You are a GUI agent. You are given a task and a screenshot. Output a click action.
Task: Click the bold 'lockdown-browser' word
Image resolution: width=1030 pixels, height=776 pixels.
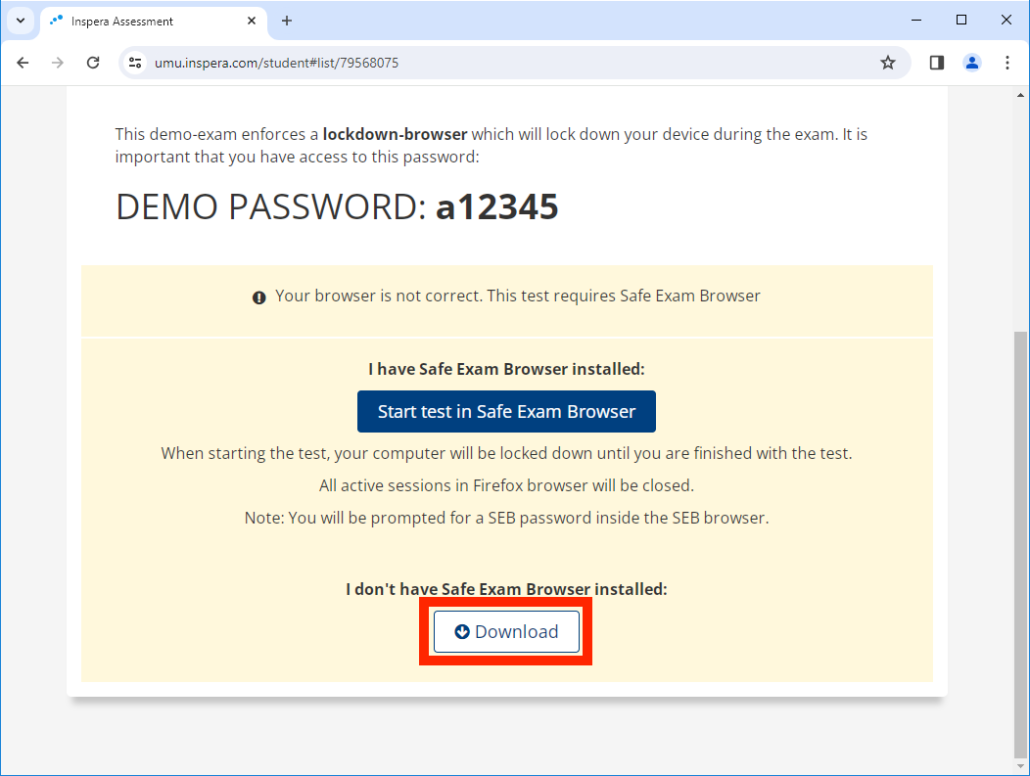[395, 135]
